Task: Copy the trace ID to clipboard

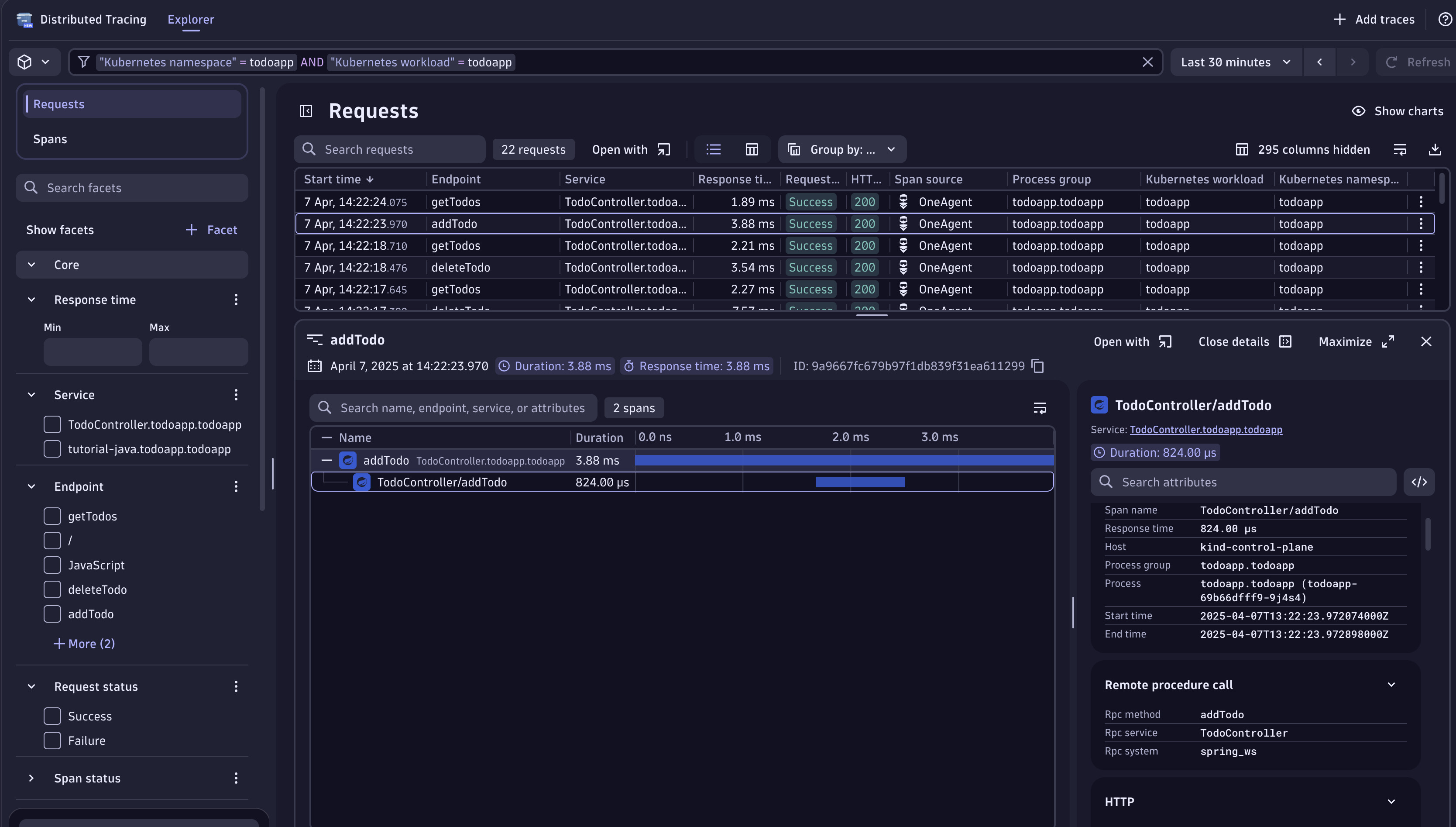Action: (x=1037, y=366)
